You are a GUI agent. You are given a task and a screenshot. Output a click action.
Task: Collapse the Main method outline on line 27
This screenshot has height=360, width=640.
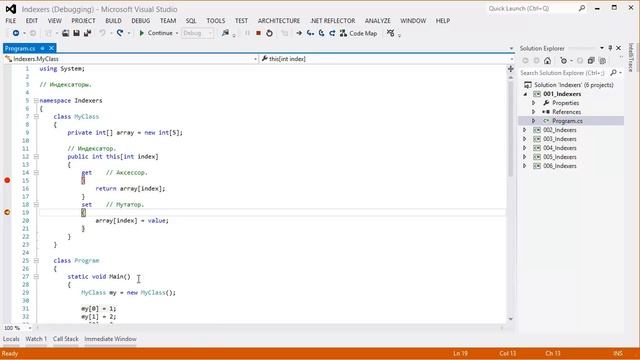tap(36, 276)
